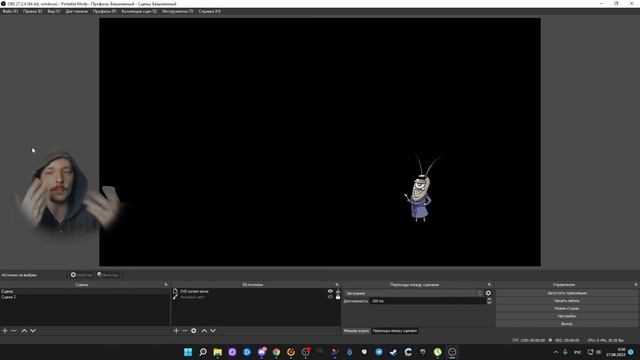This screenshot has width=640, height=360.
Task: Open the Правка menu
Action: pos(33,11)
